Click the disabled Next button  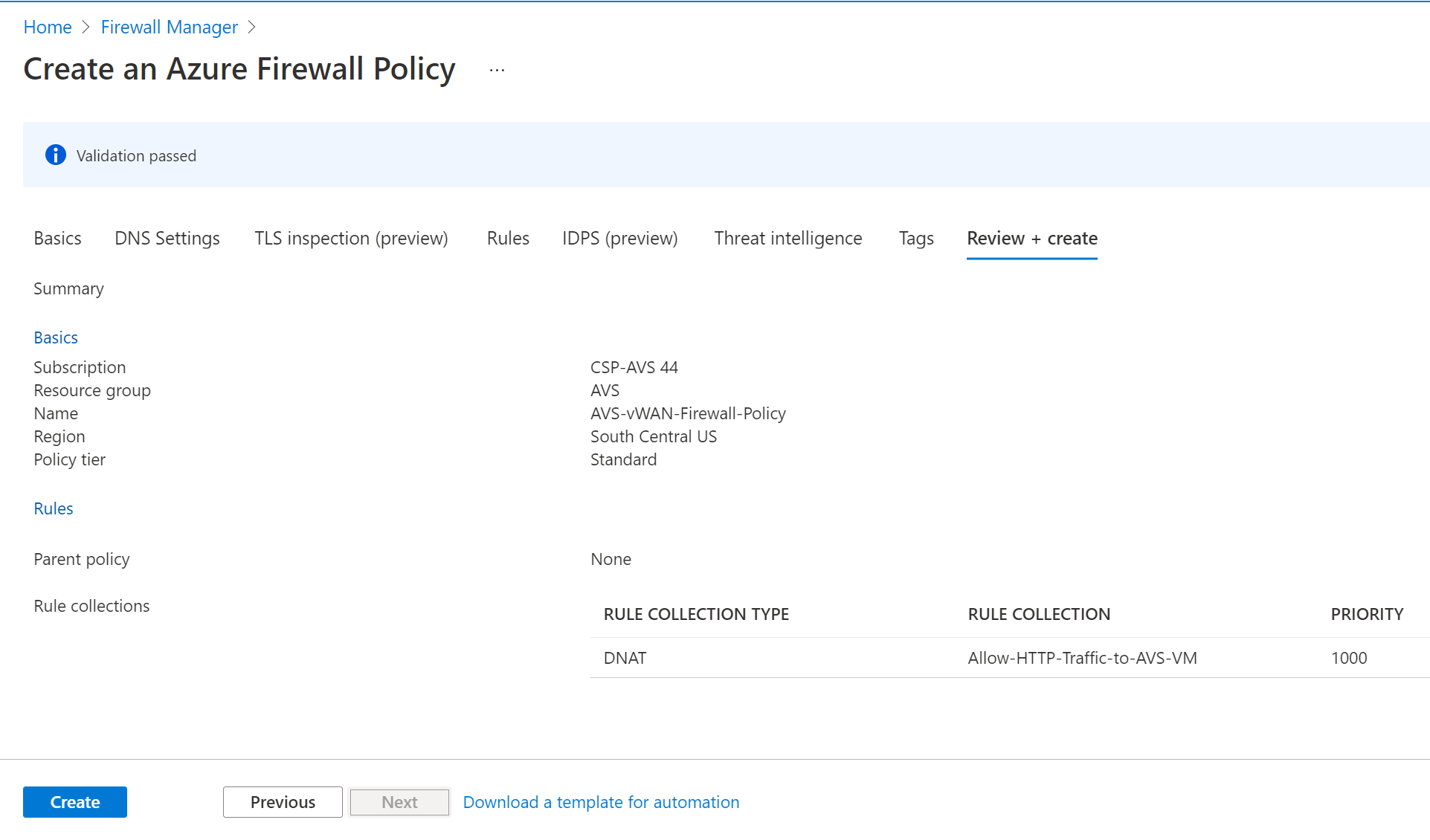pos(399,802)
